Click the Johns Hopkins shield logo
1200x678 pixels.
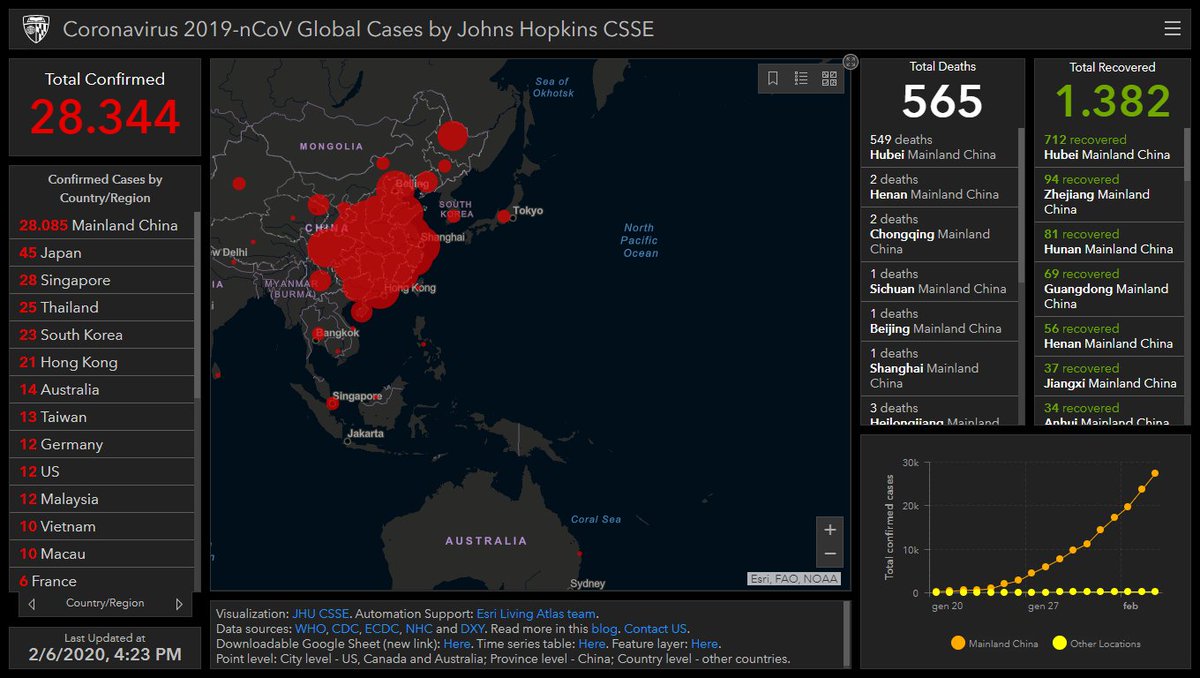[x=35, y=29]
